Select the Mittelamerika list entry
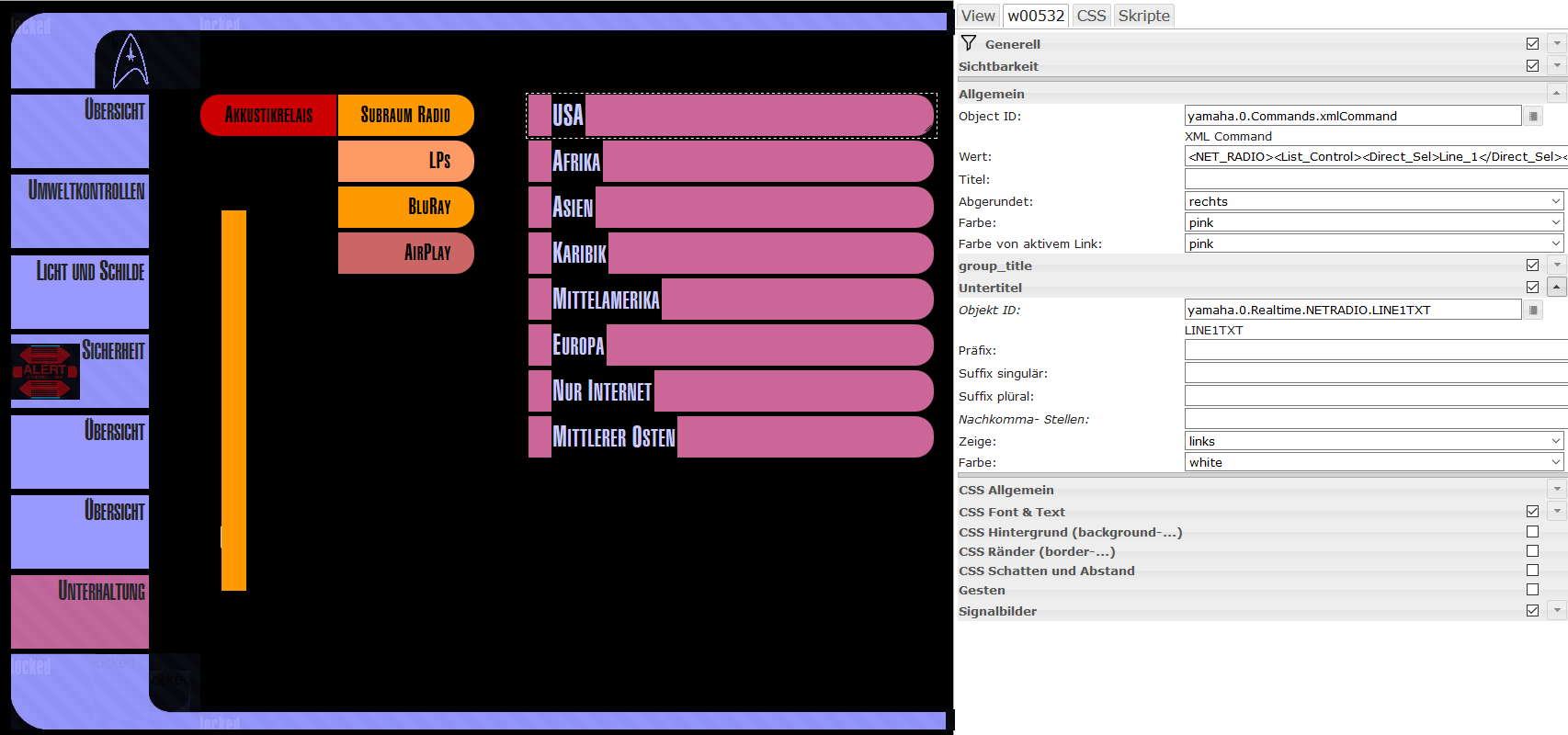This screenshot has height=735, width=1568. coord(731,299)
